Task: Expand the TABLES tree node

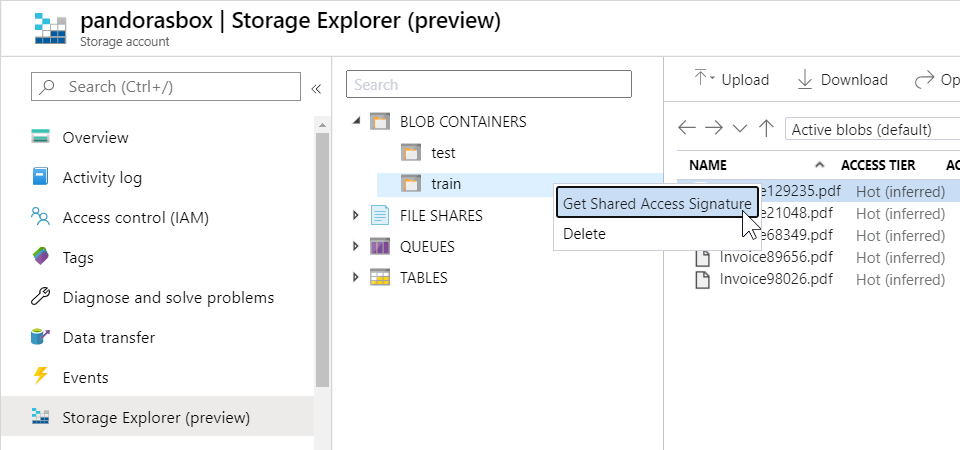Action: (x=357, y=278)
